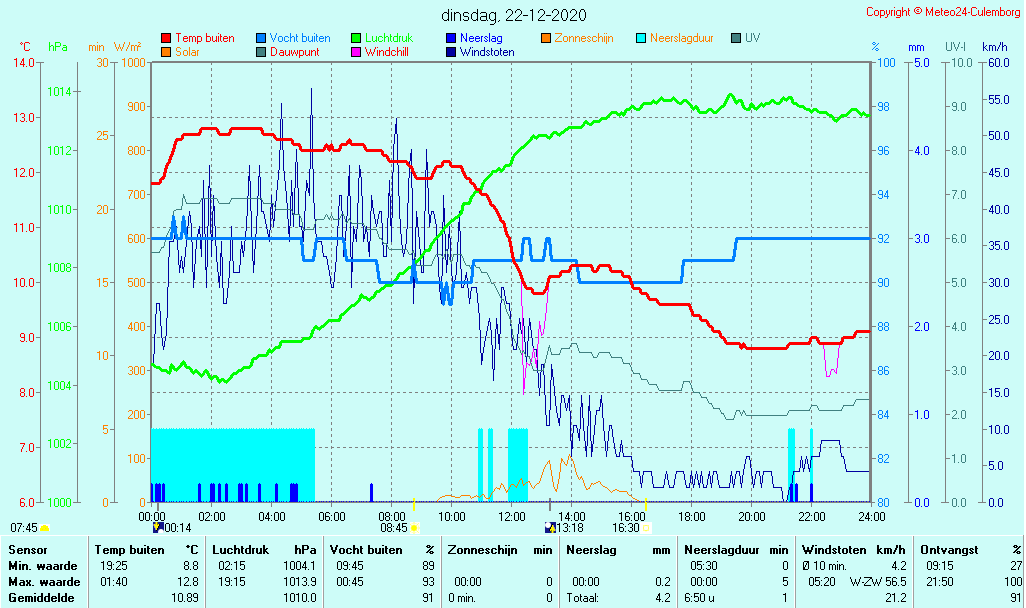
Task: Click the red Temp buiten legend square
Action: click(166, 39)
